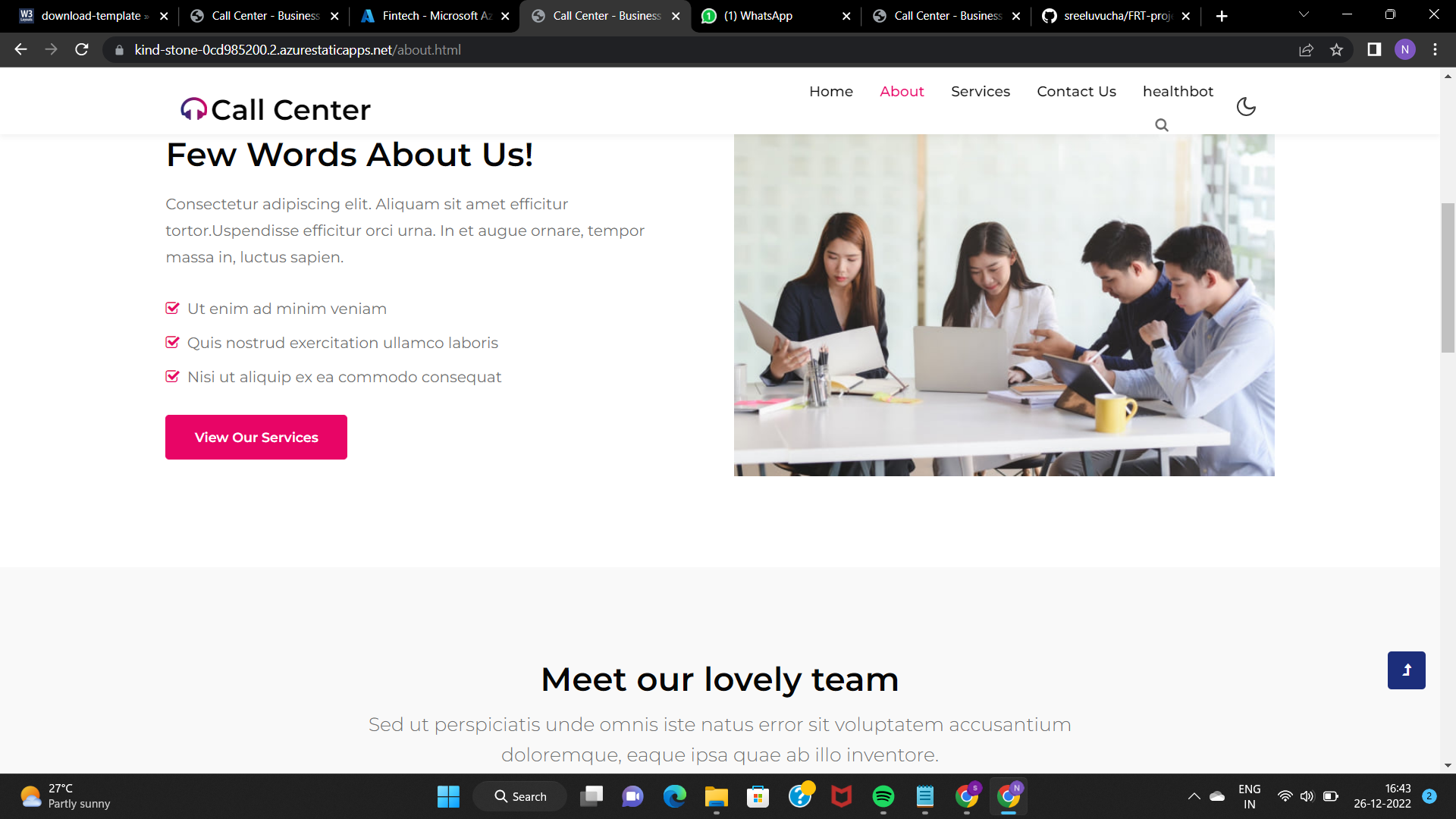1456x819 pixels.
Task: Open the Chrome three-dot menu
Action: click(1435, 50)
